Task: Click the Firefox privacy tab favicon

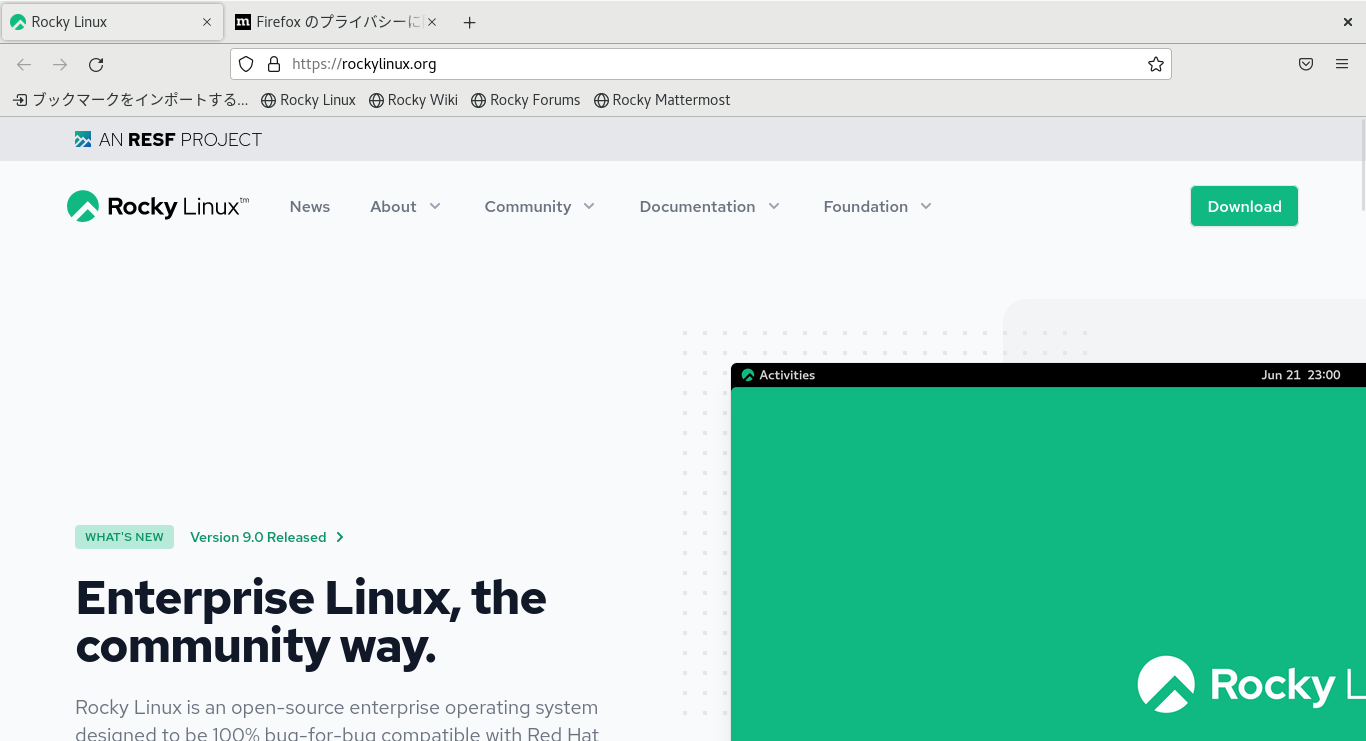Action: [243, 22]
